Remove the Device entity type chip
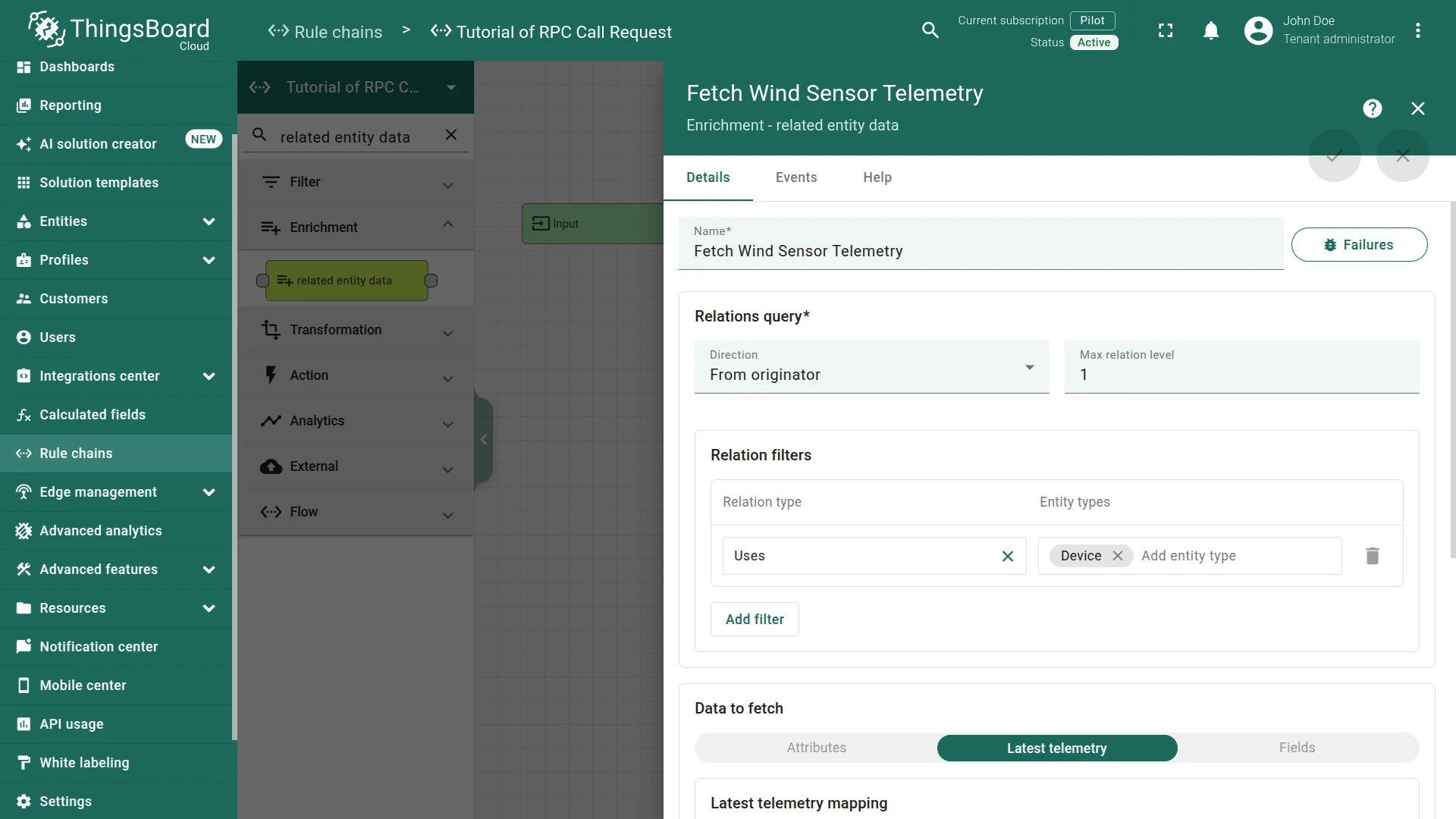The image size is (1456, 819). coord(1118,556)
